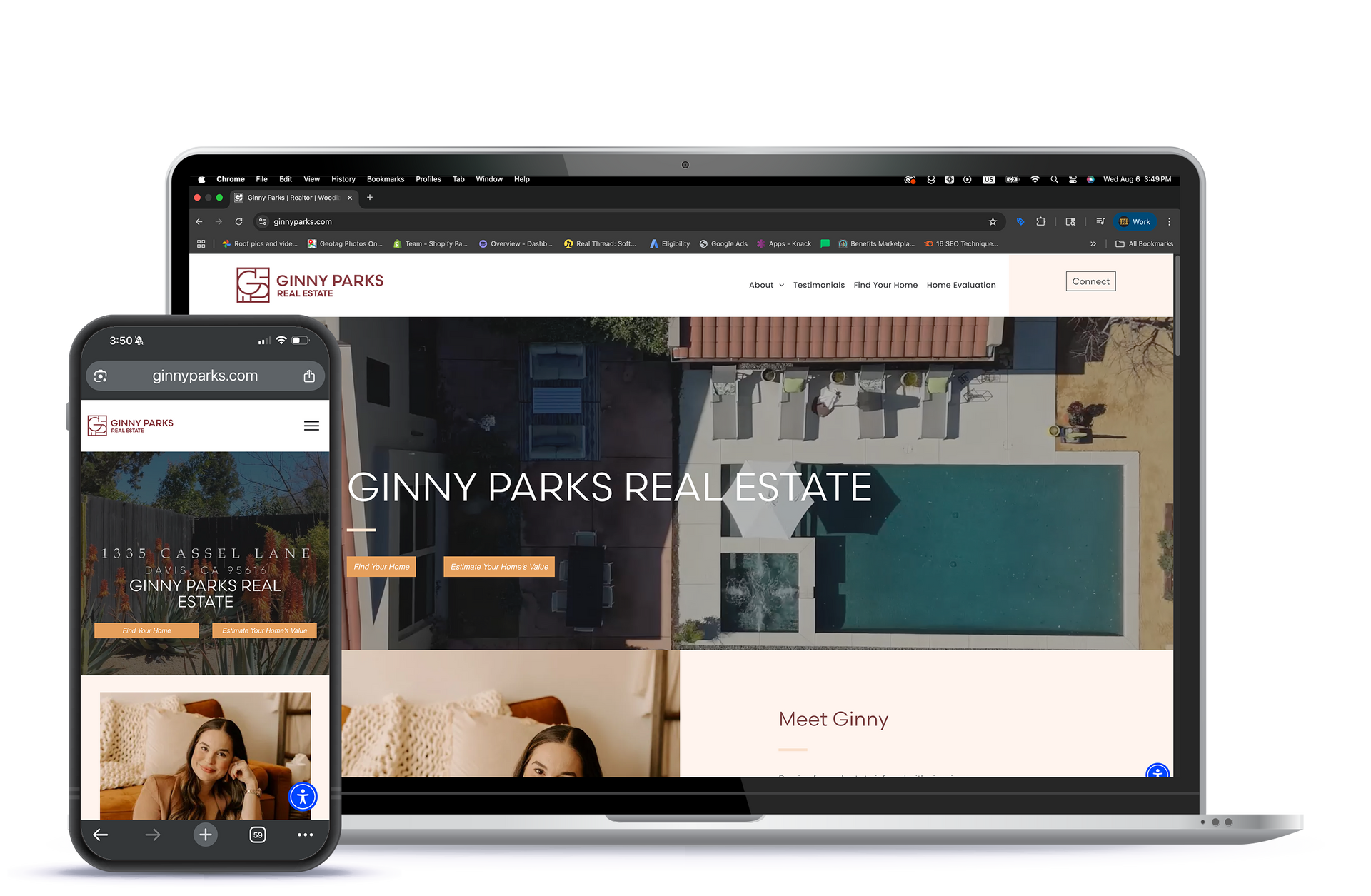Tap the phone's share icon in address bar
Image resolution: width=1371 pixels, height=896 pixels.
[309, 376]
